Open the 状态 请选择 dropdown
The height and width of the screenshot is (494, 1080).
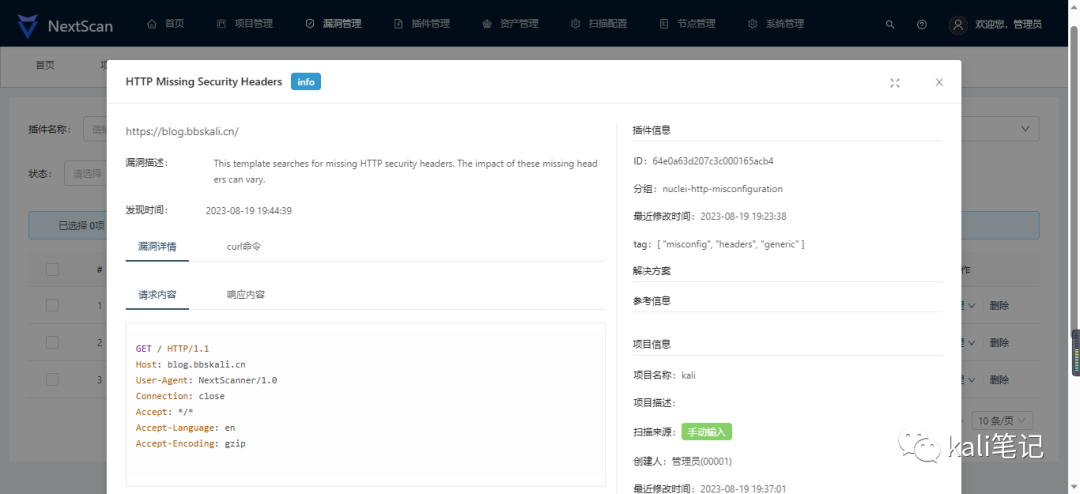pos(85,173)
